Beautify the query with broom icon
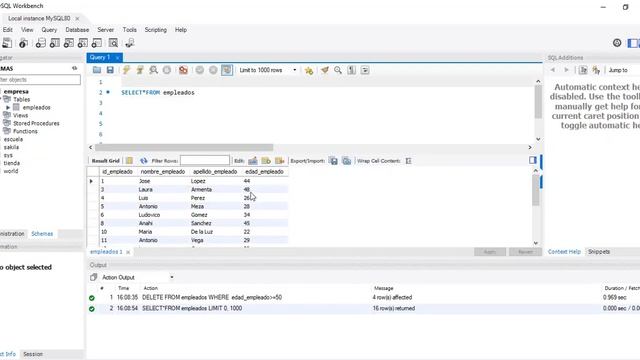640x360 pixels. tap(324, 70)
